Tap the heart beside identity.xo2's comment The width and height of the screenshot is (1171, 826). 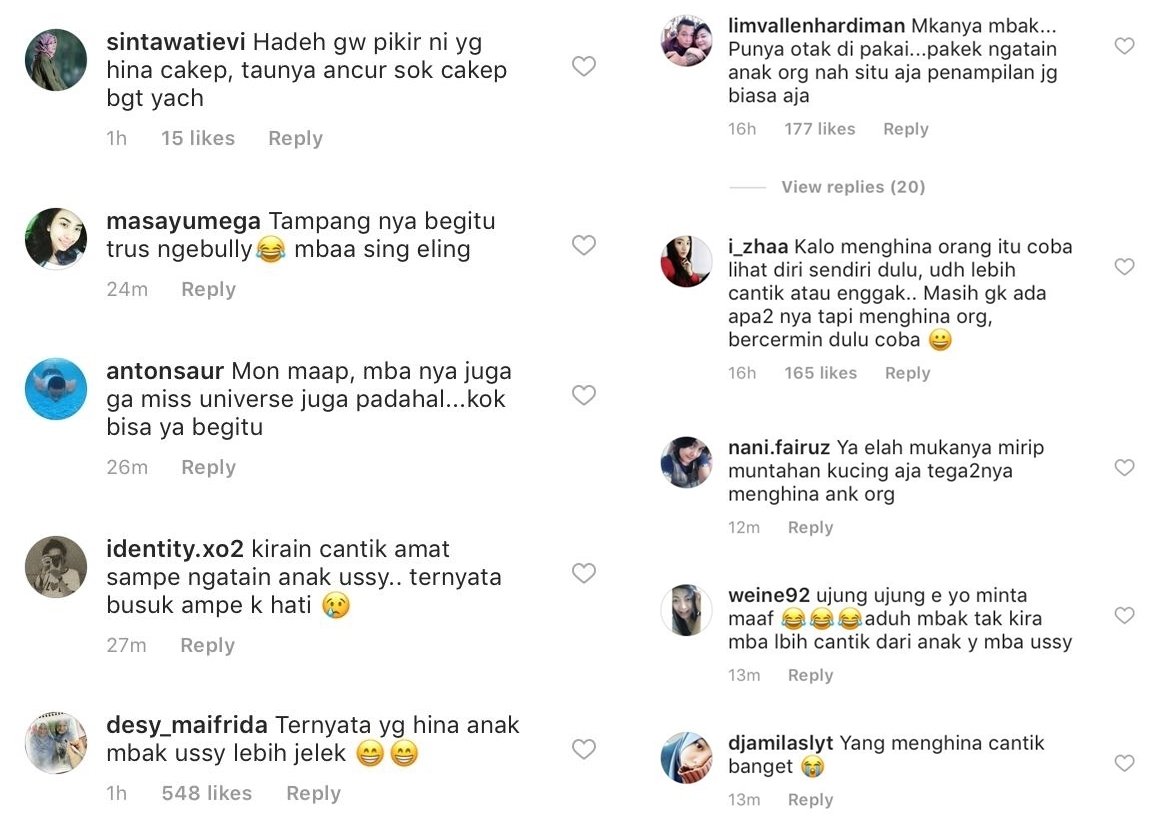coord(583,573)
